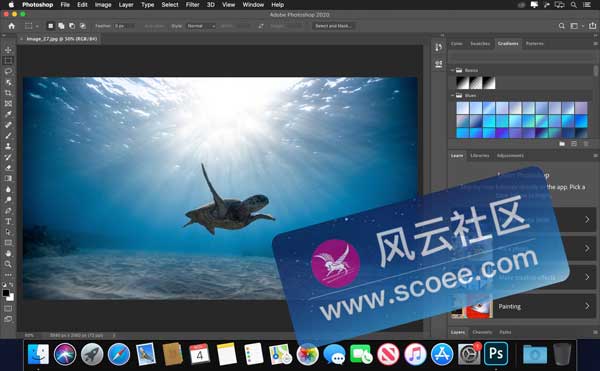Select the Eyedropper tool
This screenshot has width=600, height=371.
click(8, 114)
